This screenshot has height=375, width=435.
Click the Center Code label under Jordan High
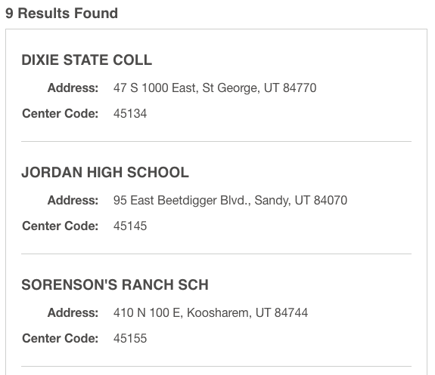[60, 226]
